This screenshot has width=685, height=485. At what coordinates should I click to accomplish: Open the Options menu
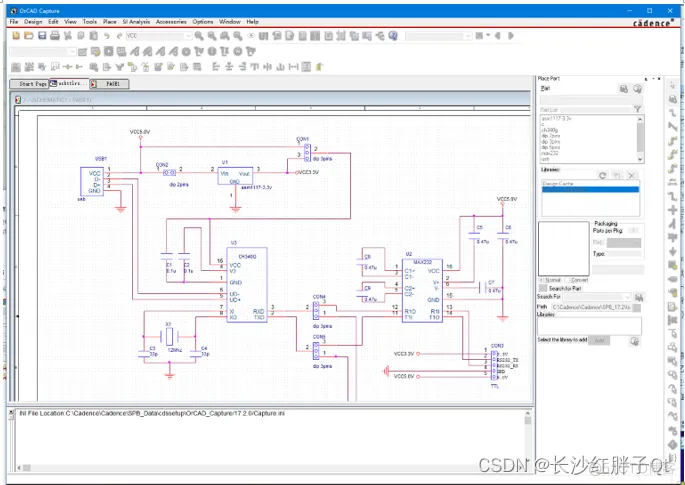click(203, 21)
